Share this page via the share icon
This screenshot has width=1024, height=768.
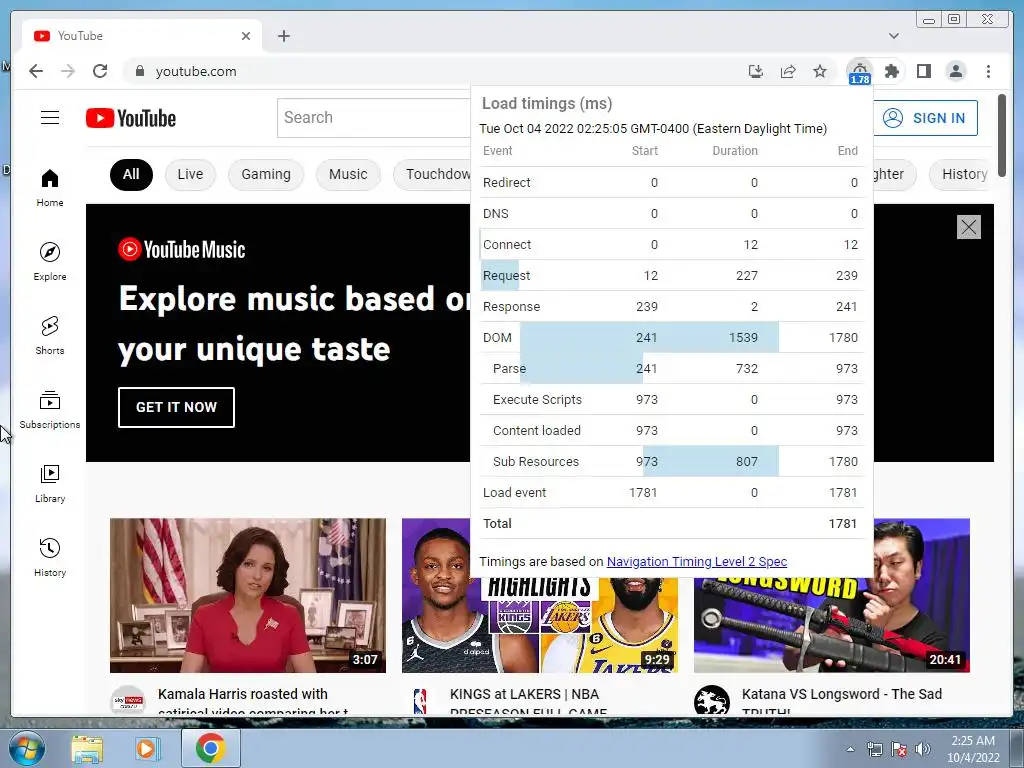pos(788,71)
